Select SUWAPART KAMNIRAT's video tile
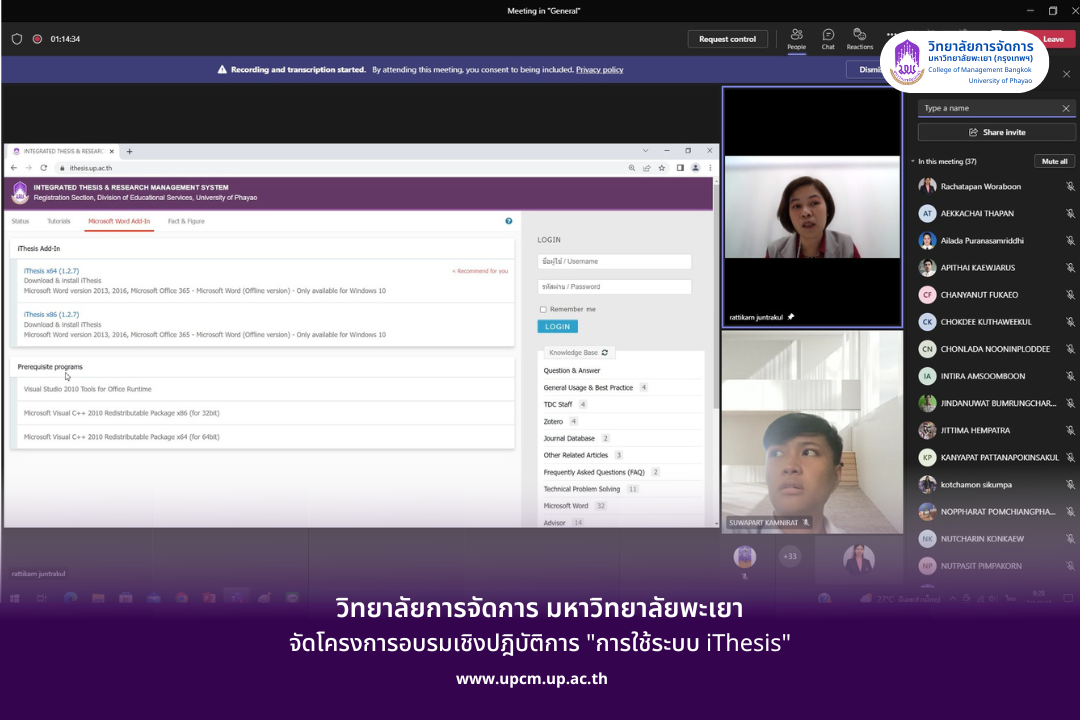This screenshot has height=720, width=1080. click(x=812, y=433)
